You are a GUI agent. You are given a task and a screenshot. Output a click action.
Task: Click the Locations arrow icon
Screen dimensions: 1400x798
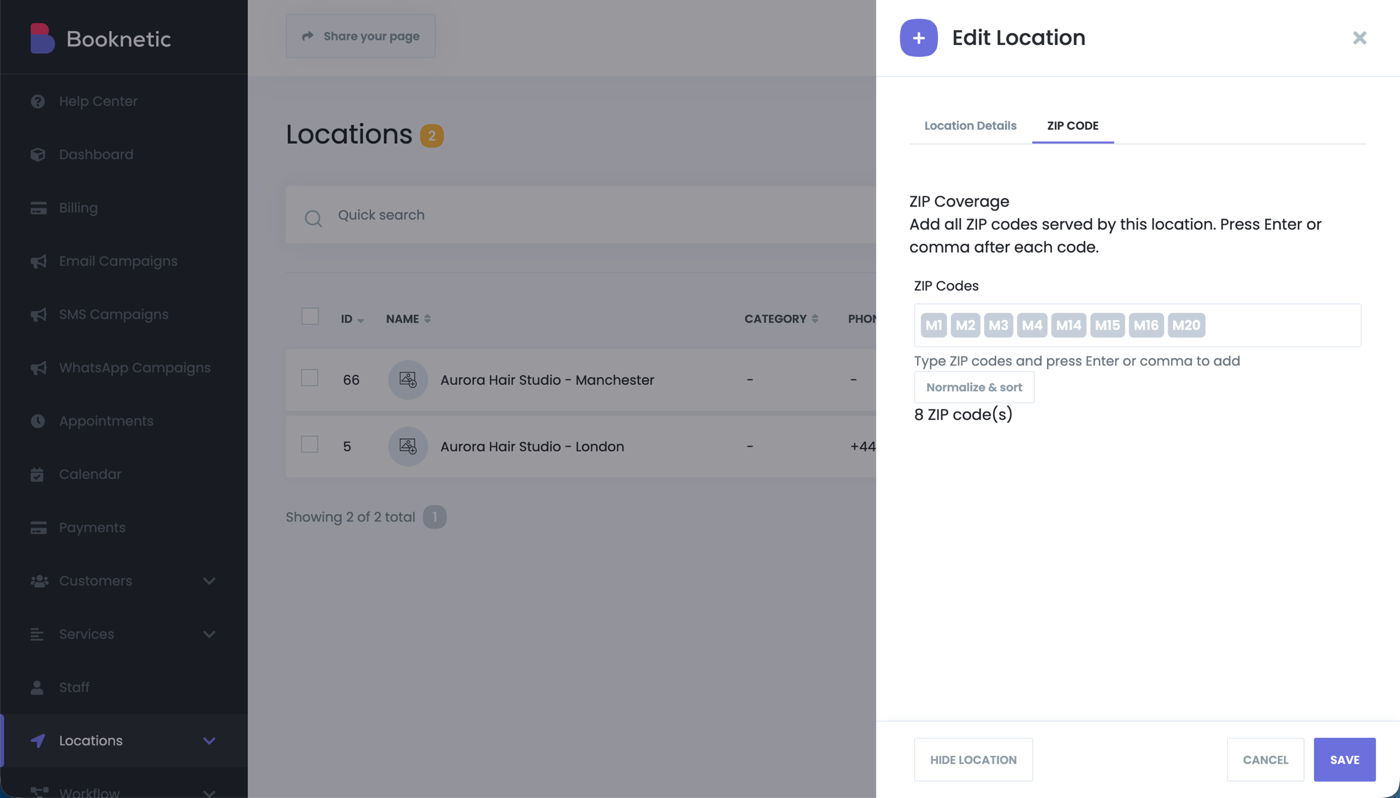(x=38, y=741)
